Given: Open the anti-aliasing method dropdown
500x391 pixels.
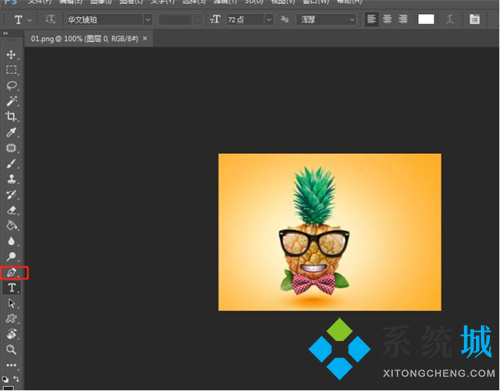Looking at the screenshot, I should [326, 20].
